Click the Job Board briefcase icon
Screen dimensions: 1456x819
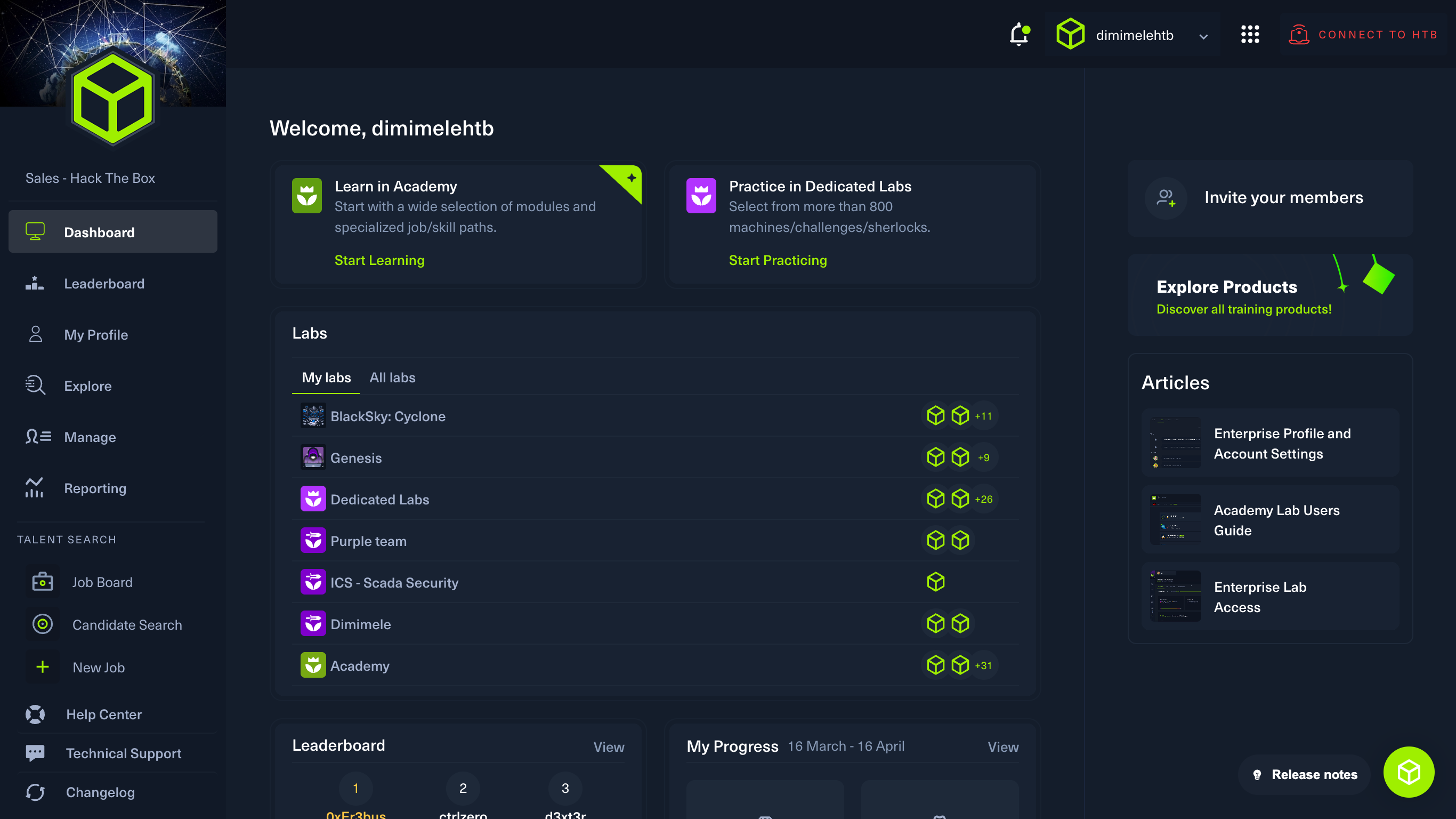click(x=43, y=582)
